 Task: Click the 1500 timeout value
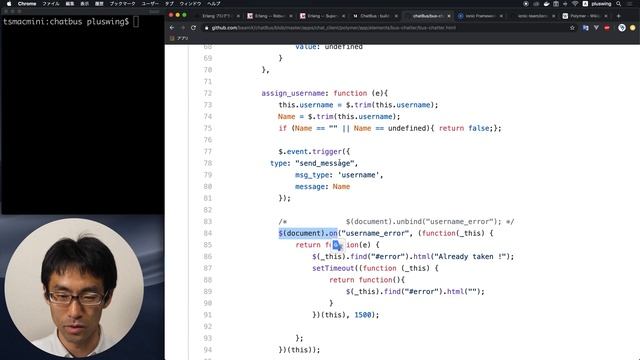pyautogui.click(x=362, y=315)
